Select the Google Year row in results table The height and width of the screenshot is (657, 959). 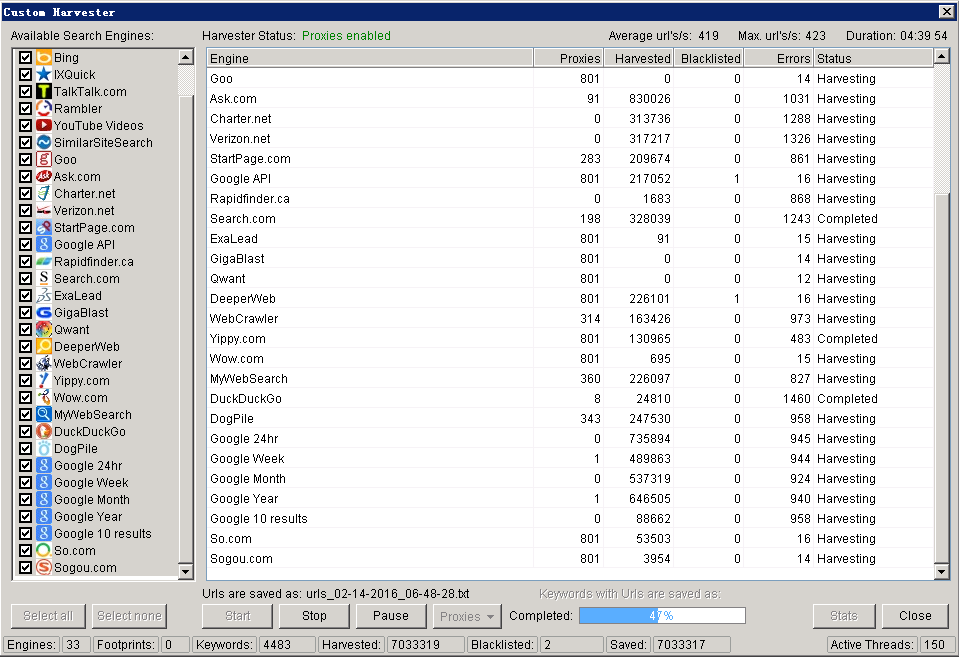click(570, 499)
